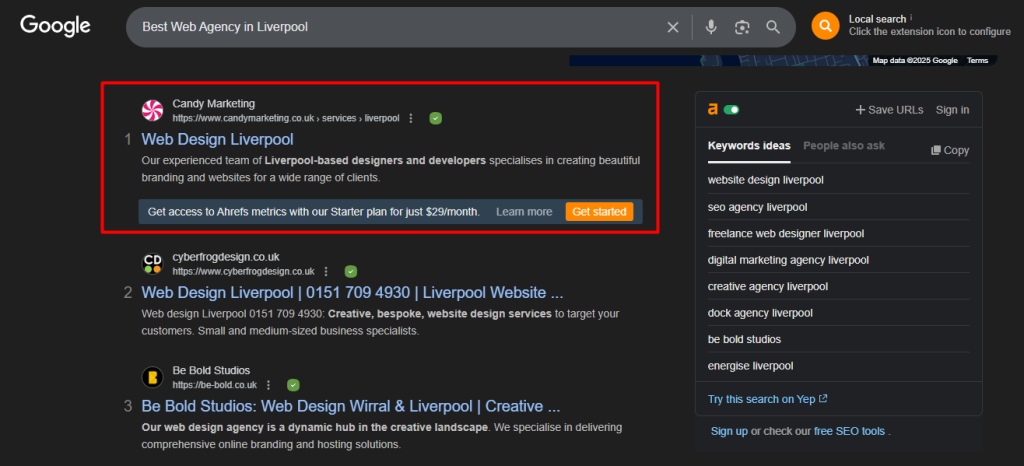Click green shield badge next to cyberfrogdesign URL
The height and width of the screenshot is (466, 1024).
pyautogui.click(x=351, y=271)
